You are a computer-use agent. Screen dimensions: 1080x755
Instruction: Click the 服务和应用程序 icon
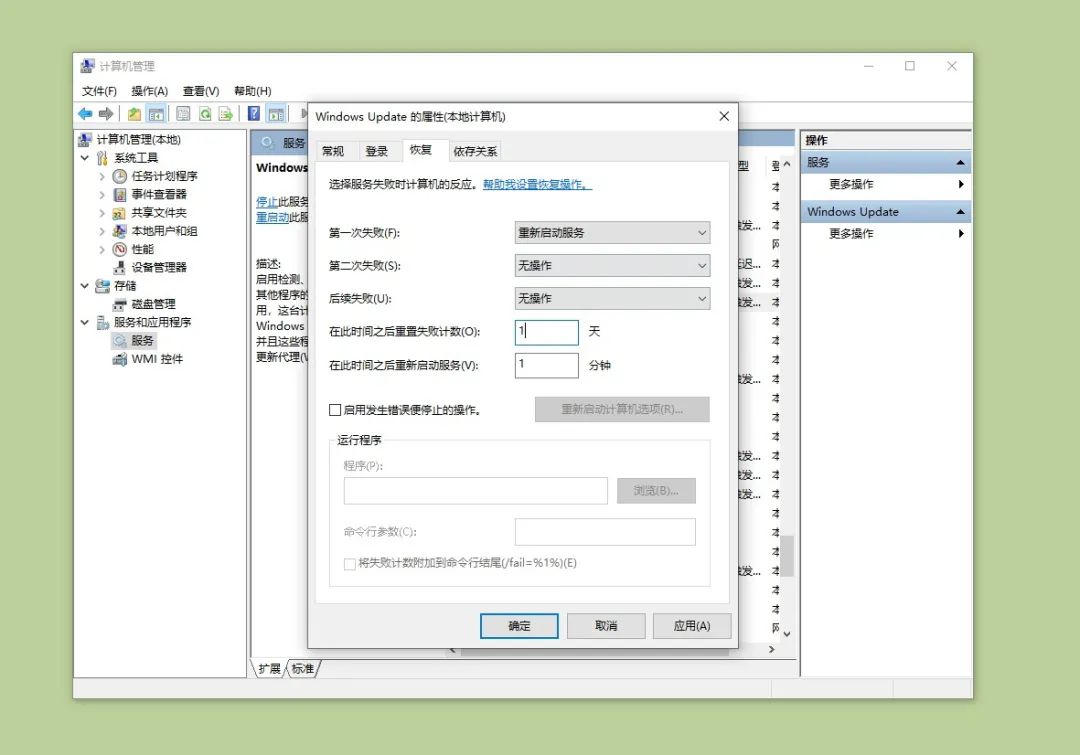tap(103, 322)
